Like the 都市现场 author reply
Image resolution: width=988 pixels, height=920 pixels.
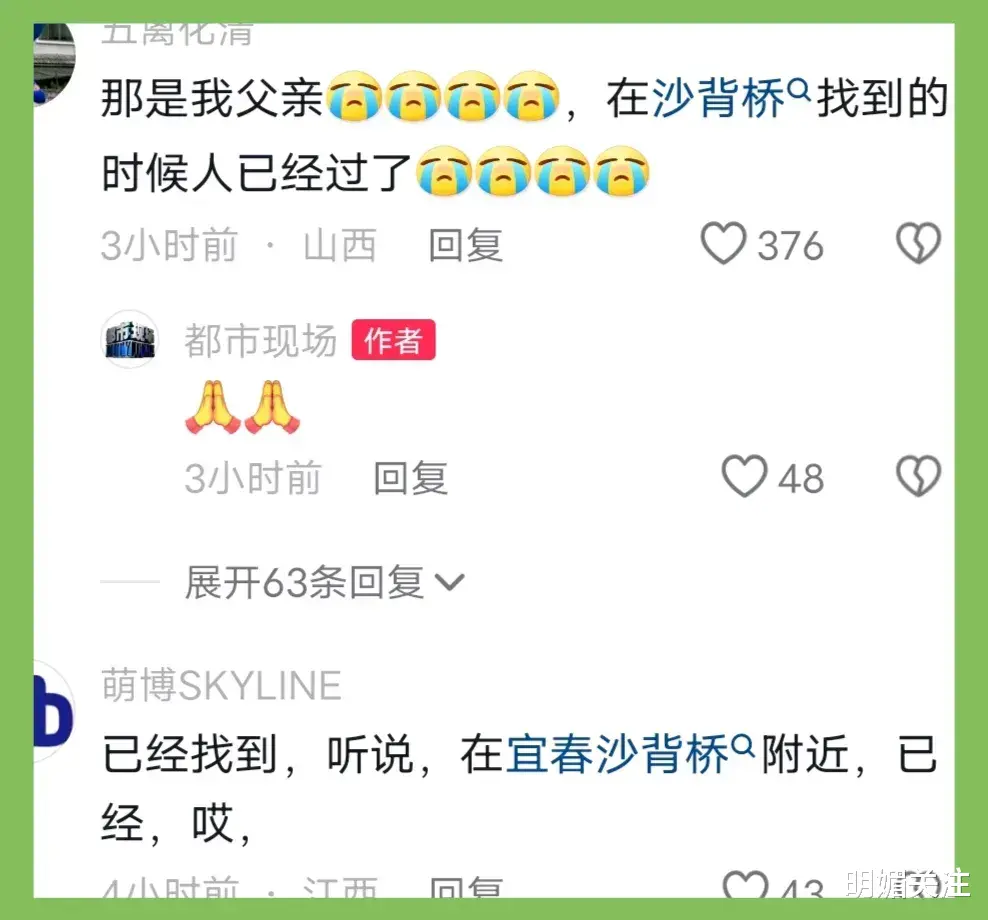744,476
